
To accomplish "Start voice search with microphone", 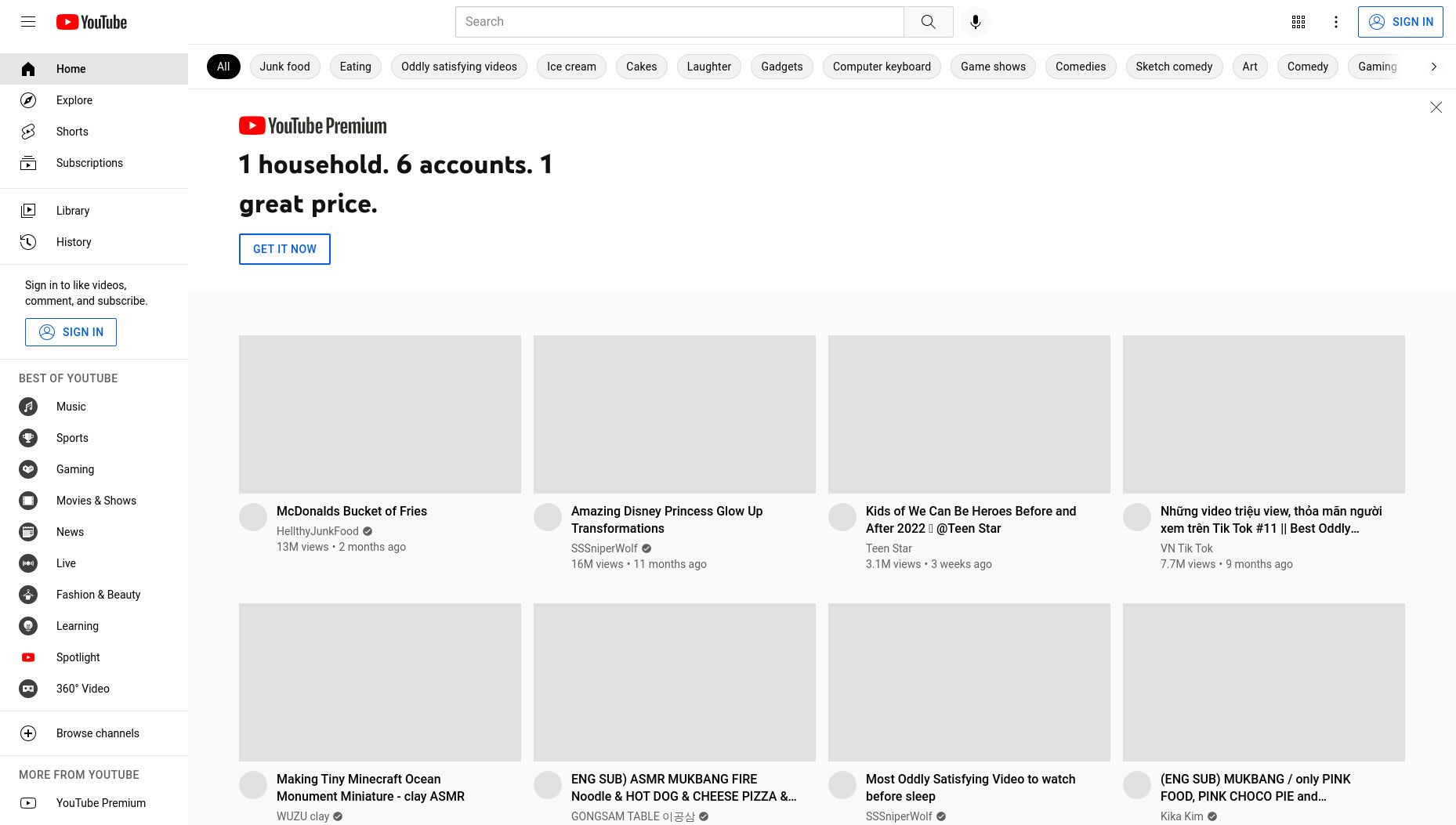I will pyautogui.click(x=976, y=22).
